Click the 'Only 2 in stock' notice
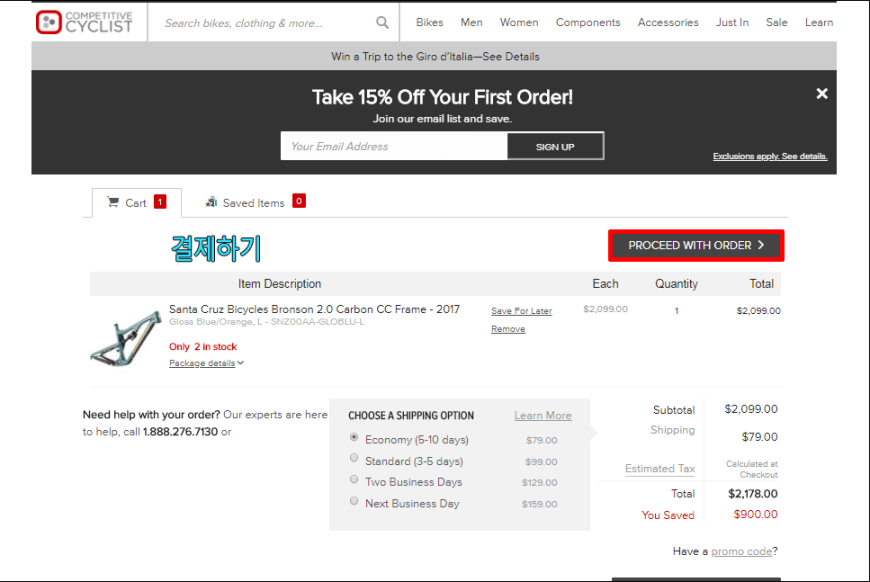Image resolution: width=870 pixels, height=582 pixels. [203, 347]
